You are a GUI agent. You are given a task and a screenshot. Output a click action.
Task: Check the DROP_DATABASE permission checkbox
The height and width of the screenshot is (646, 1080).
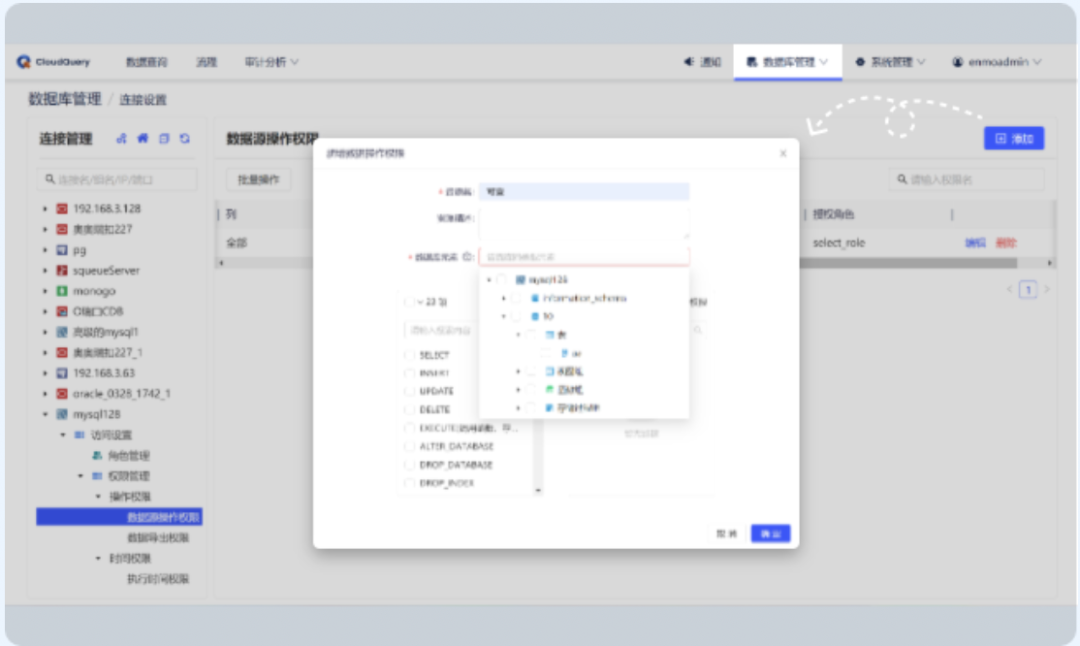coord(409,465)
